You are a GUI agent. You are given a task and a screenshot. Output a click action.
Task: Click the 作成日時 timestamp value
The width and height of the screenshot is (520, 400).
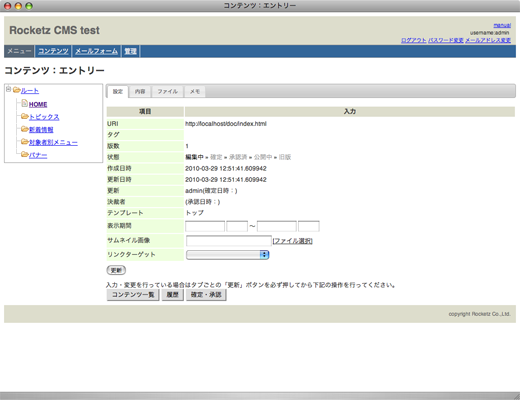226,168
